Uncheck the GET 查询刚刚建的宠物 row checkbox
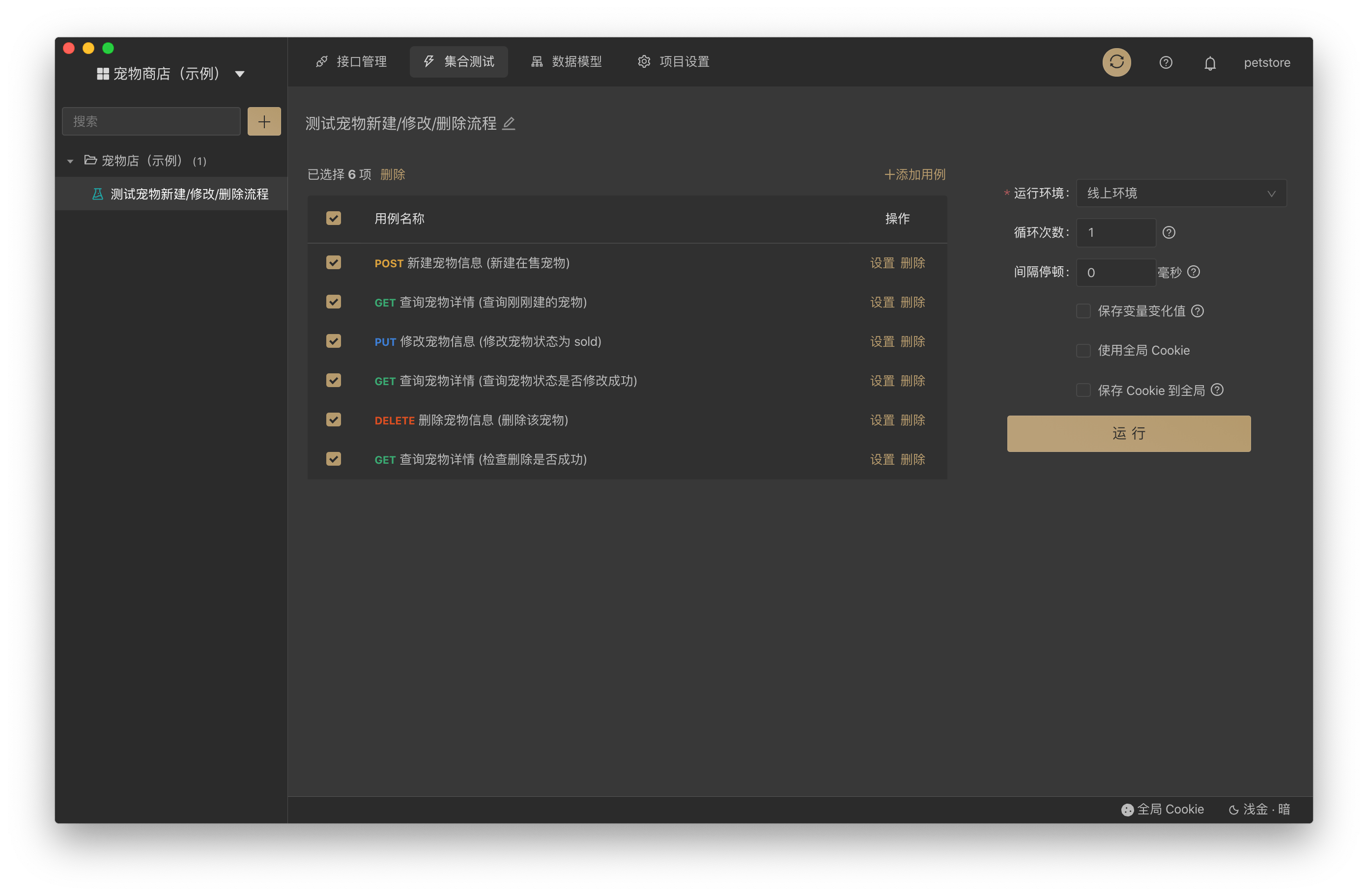The image size is (1368, 896). pyautogui.click(x=333, y=302)
